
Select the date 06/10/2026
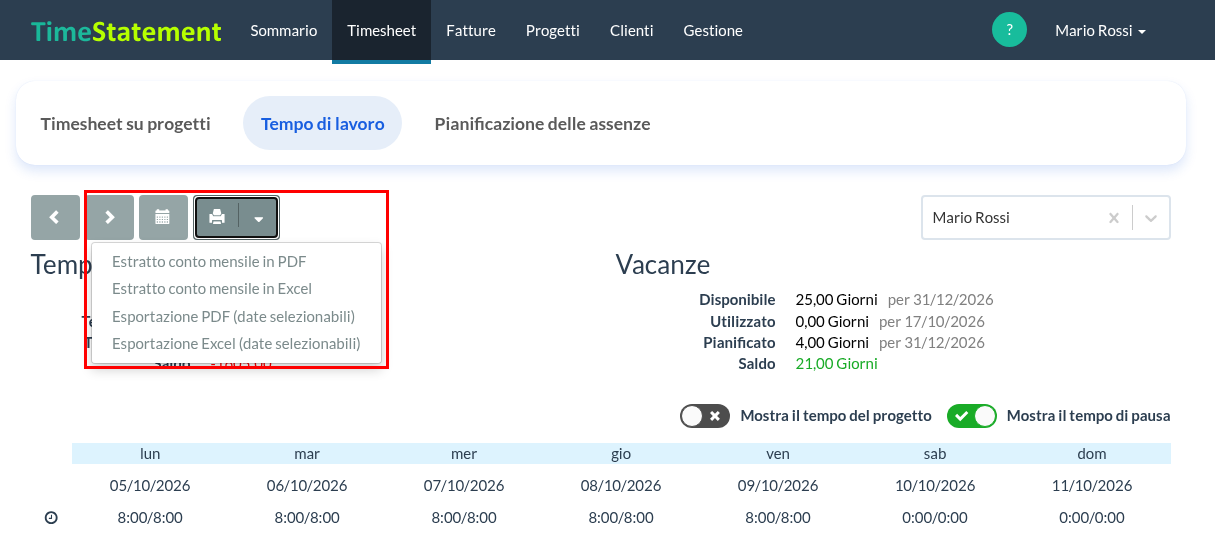[307, 486]
